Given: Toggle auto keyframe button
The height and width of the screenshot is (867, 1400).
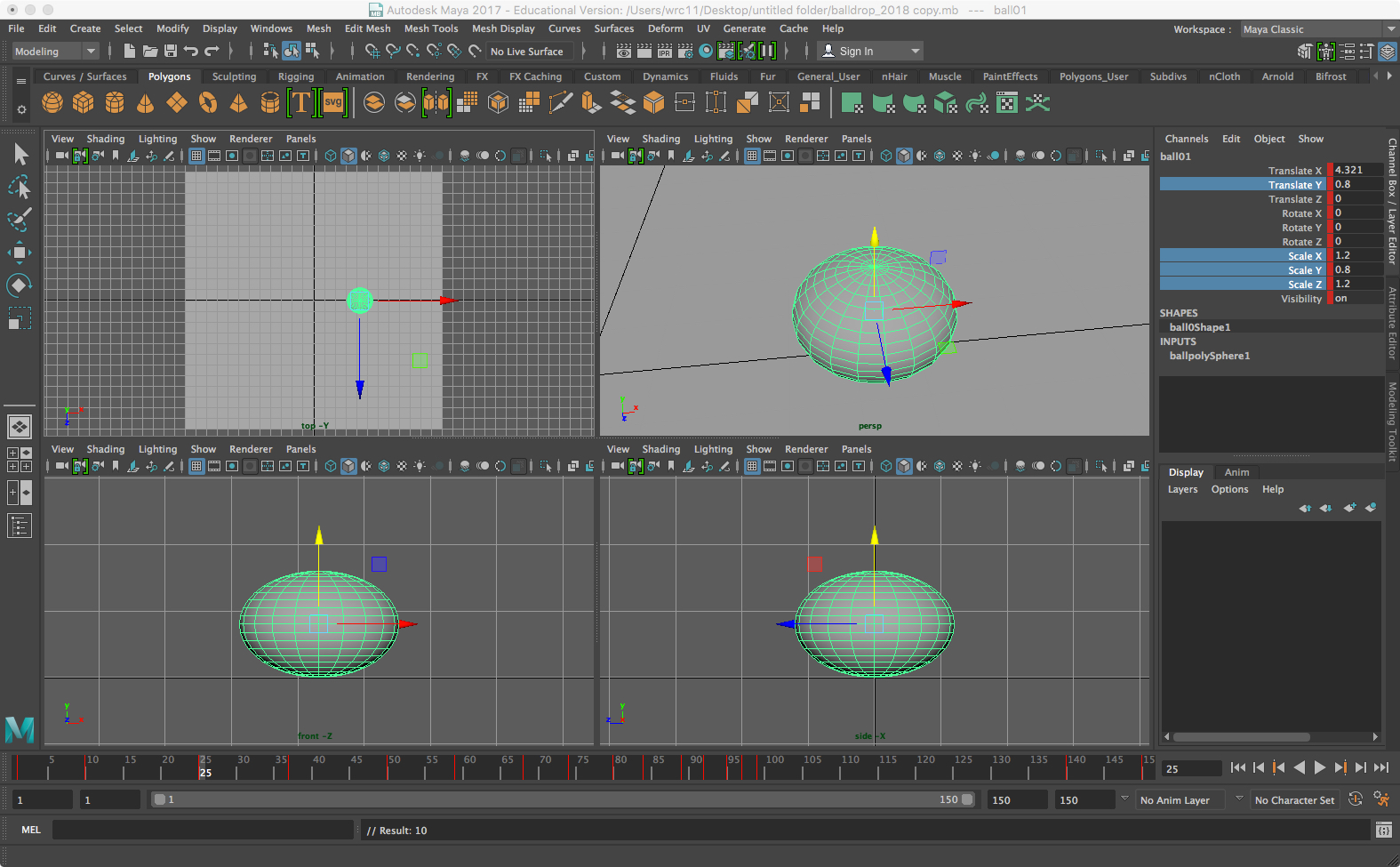Looking at the screenshot, I should tap(1355, 799).
